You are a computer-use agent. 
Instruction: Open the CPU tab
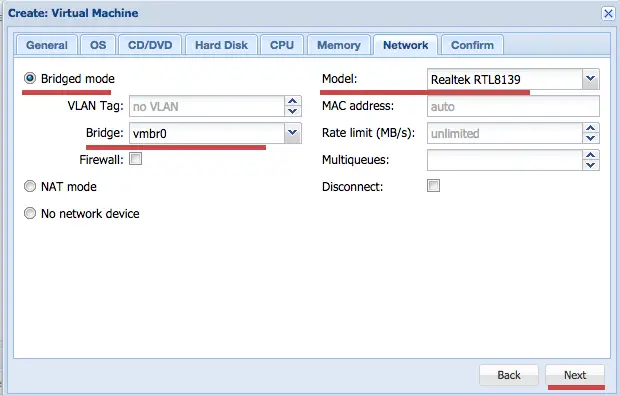pos(282,45)
